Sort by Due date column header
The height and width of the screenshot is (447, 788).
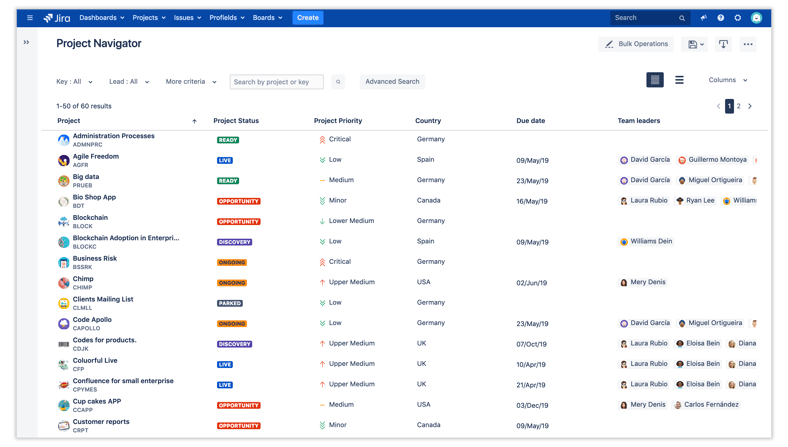pyautogui.click(x=530, y=121)
